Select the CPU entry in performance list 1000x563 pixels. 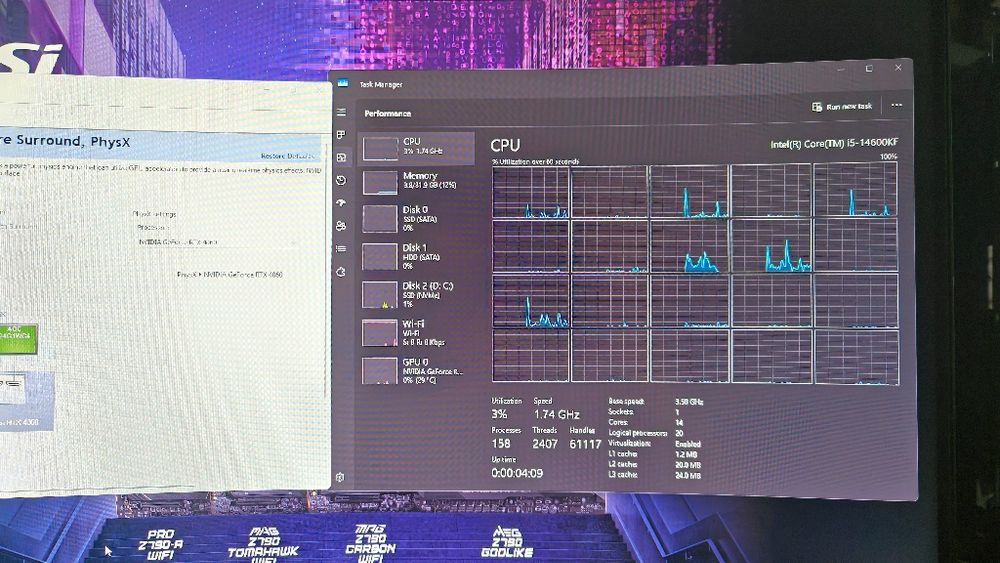[x=416, y=148]
